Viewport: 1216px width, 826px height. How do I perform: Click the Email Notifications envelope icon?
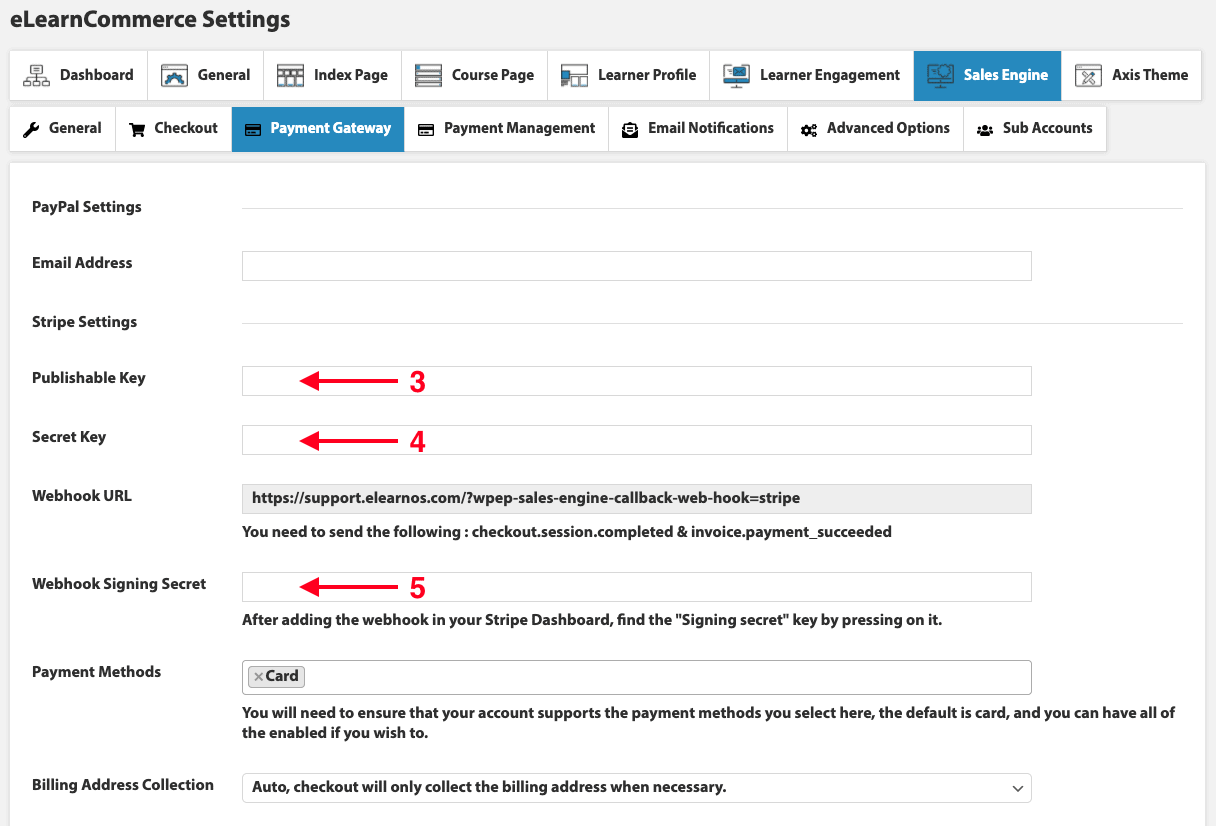630,129
